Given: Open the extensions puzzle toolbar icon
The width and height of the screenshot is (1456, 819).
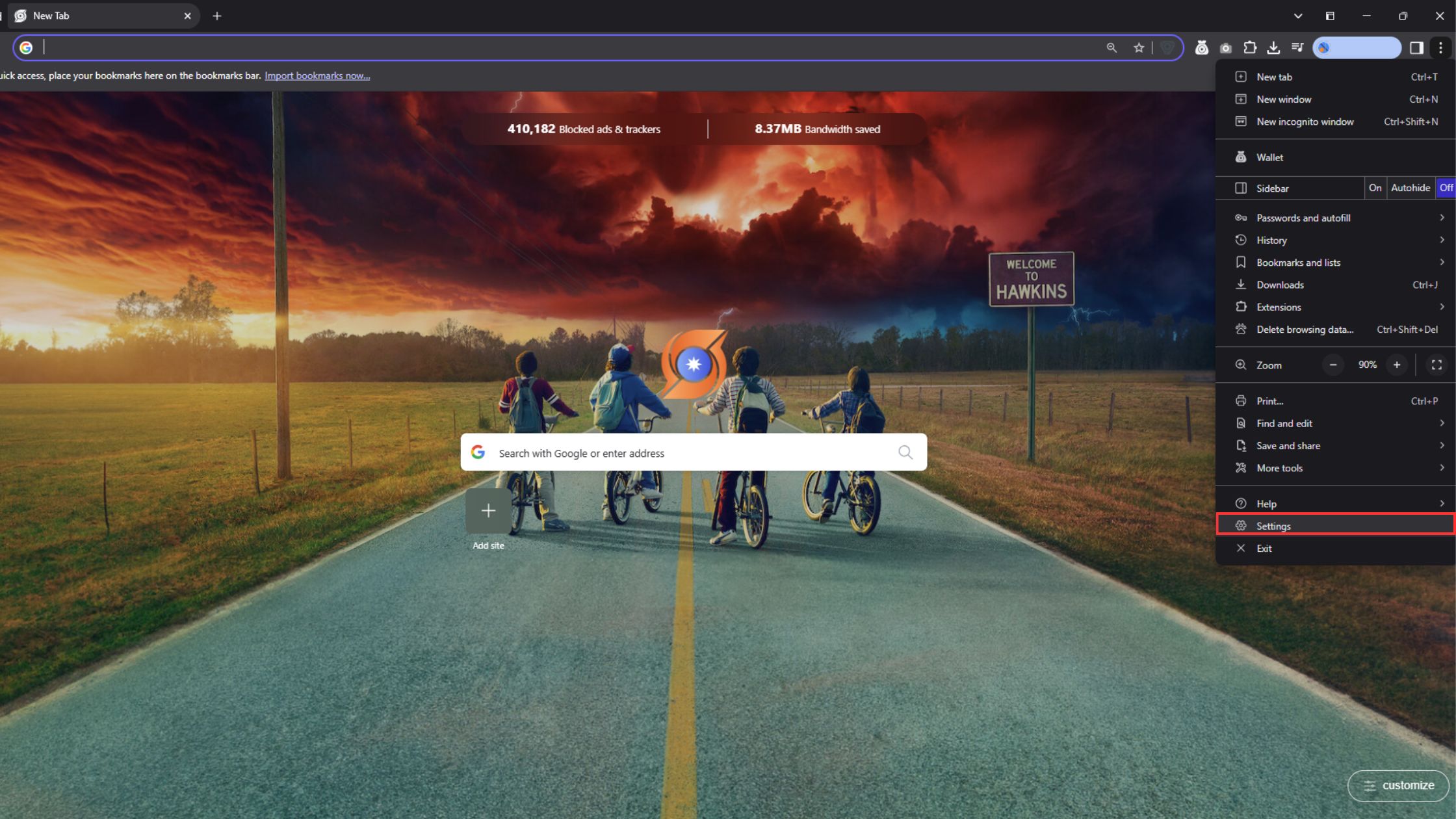Looking at the screenshot, I should [1249, 47].
